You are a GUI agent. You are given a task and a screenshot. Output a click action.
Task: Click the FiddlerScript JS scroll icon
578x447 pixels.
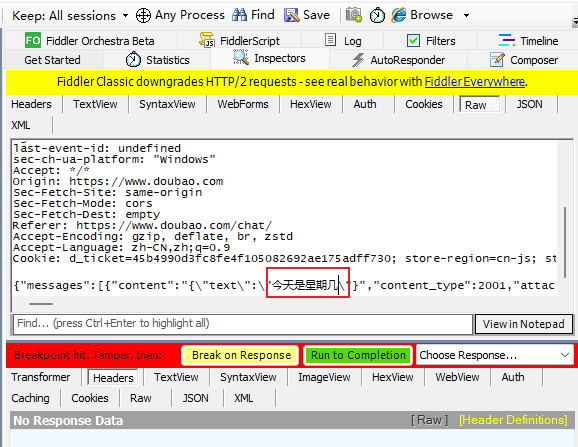(207, 40)
